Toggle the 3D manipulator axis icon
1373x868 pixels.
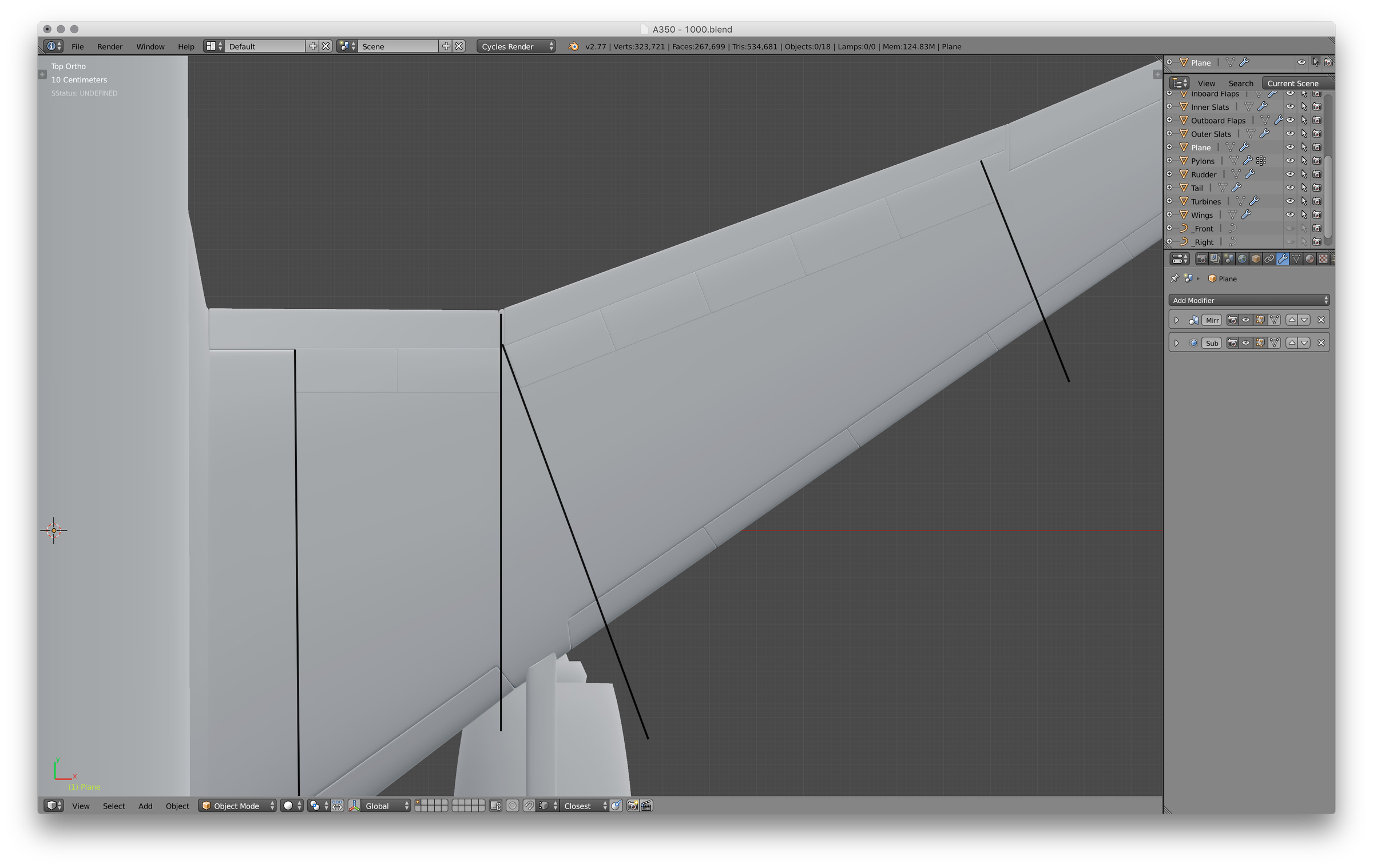pos(355,806)
